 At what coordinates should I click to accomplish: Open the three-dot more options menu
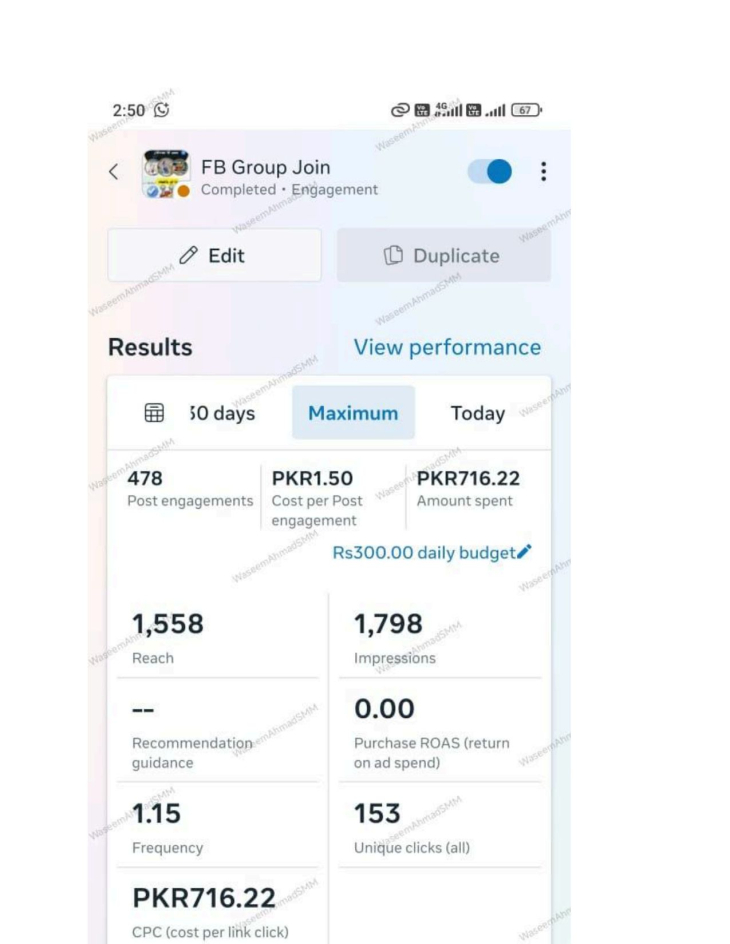click(x=543, y=172)
